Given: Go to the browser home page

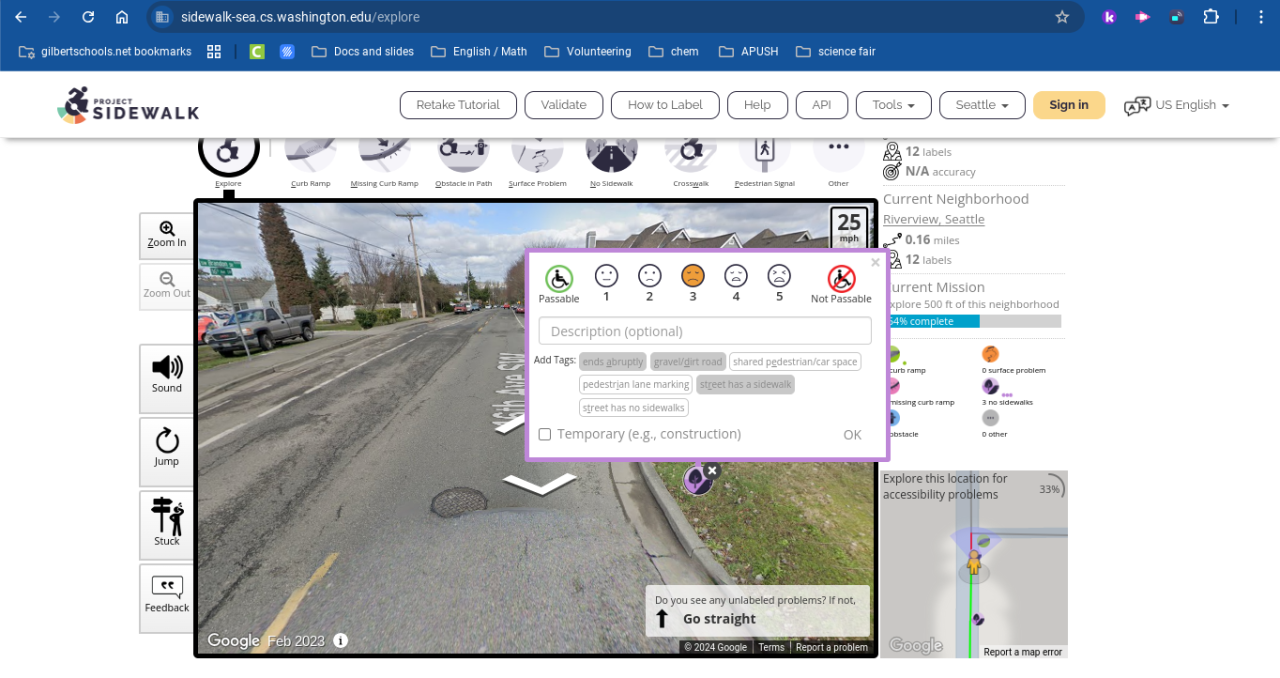Looking at the screenshot, I should click(x=122, y=17).
